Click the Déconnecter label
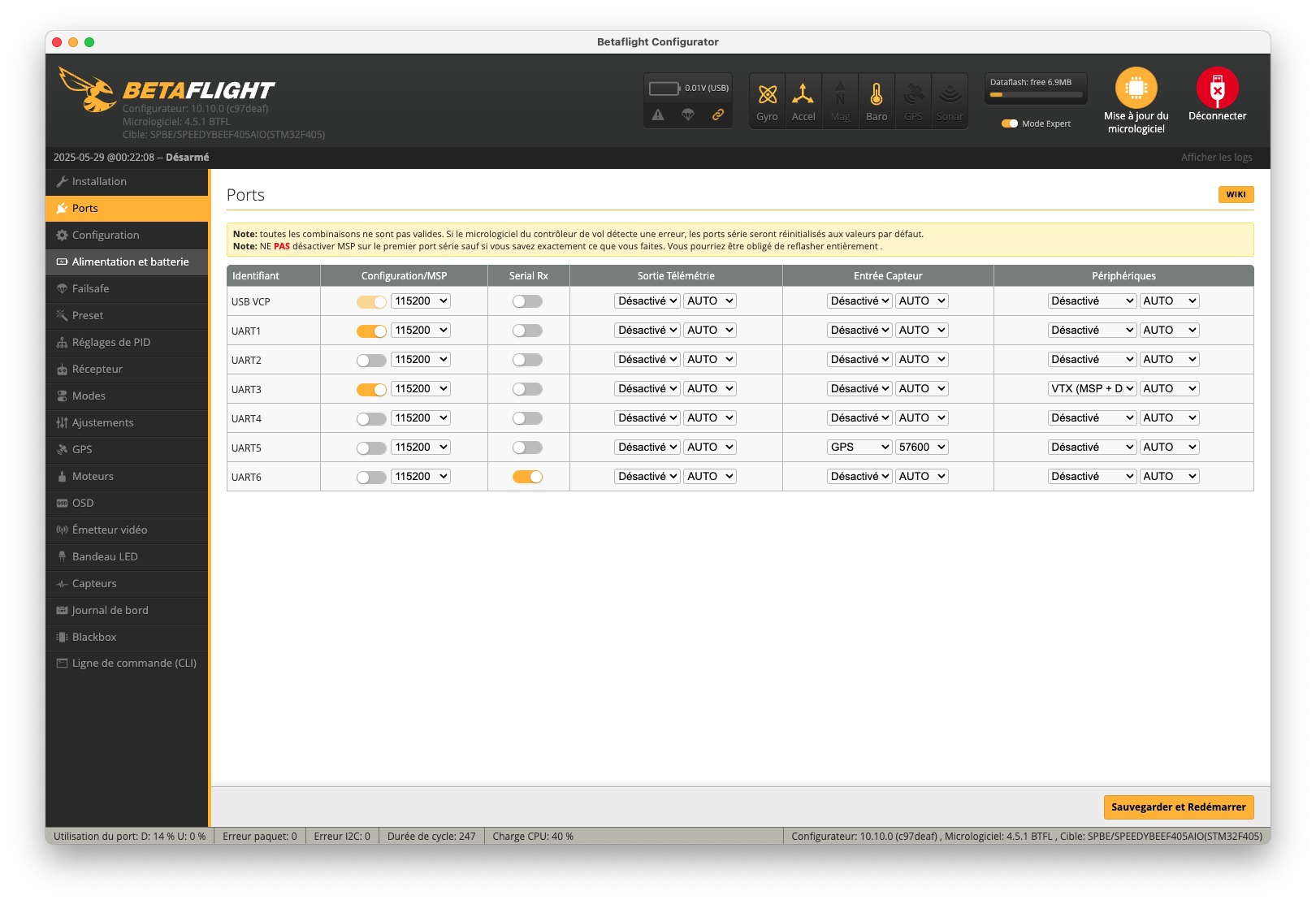Image resolution: width=1316 pixels, height=904 pixels. pyautogui.click(x=1217, y=115)
